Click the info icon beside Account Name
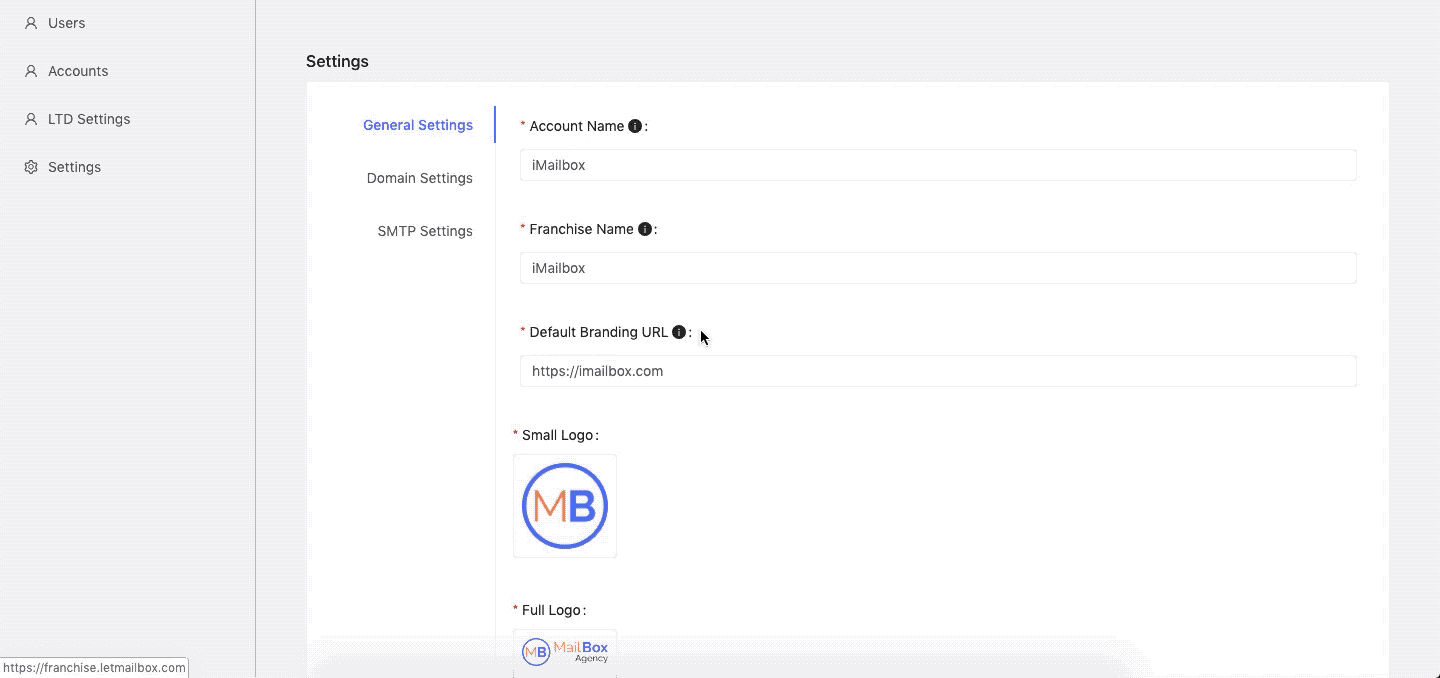Image resolution: width=1440 pixels, height=678 pixels. pyautogui.click(x=635, y=126)
